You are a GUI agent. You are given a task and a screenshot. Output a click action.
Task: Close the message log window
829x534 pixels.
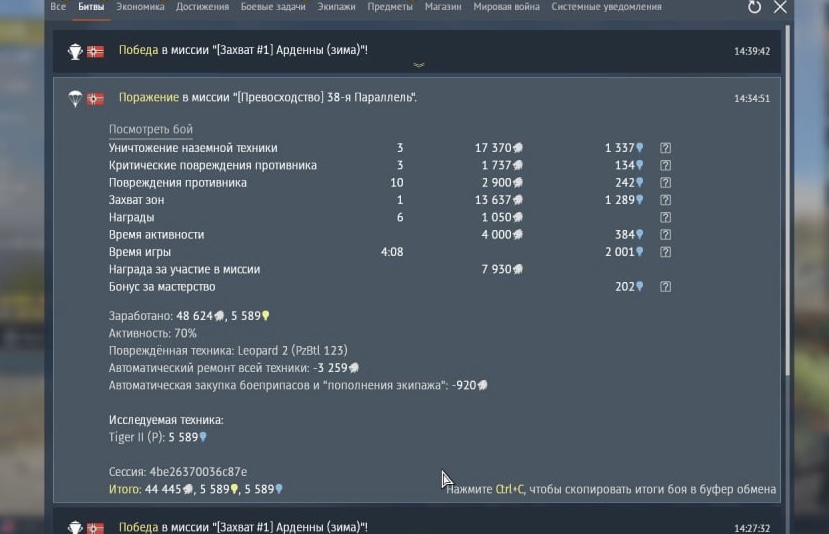point(780,7)
